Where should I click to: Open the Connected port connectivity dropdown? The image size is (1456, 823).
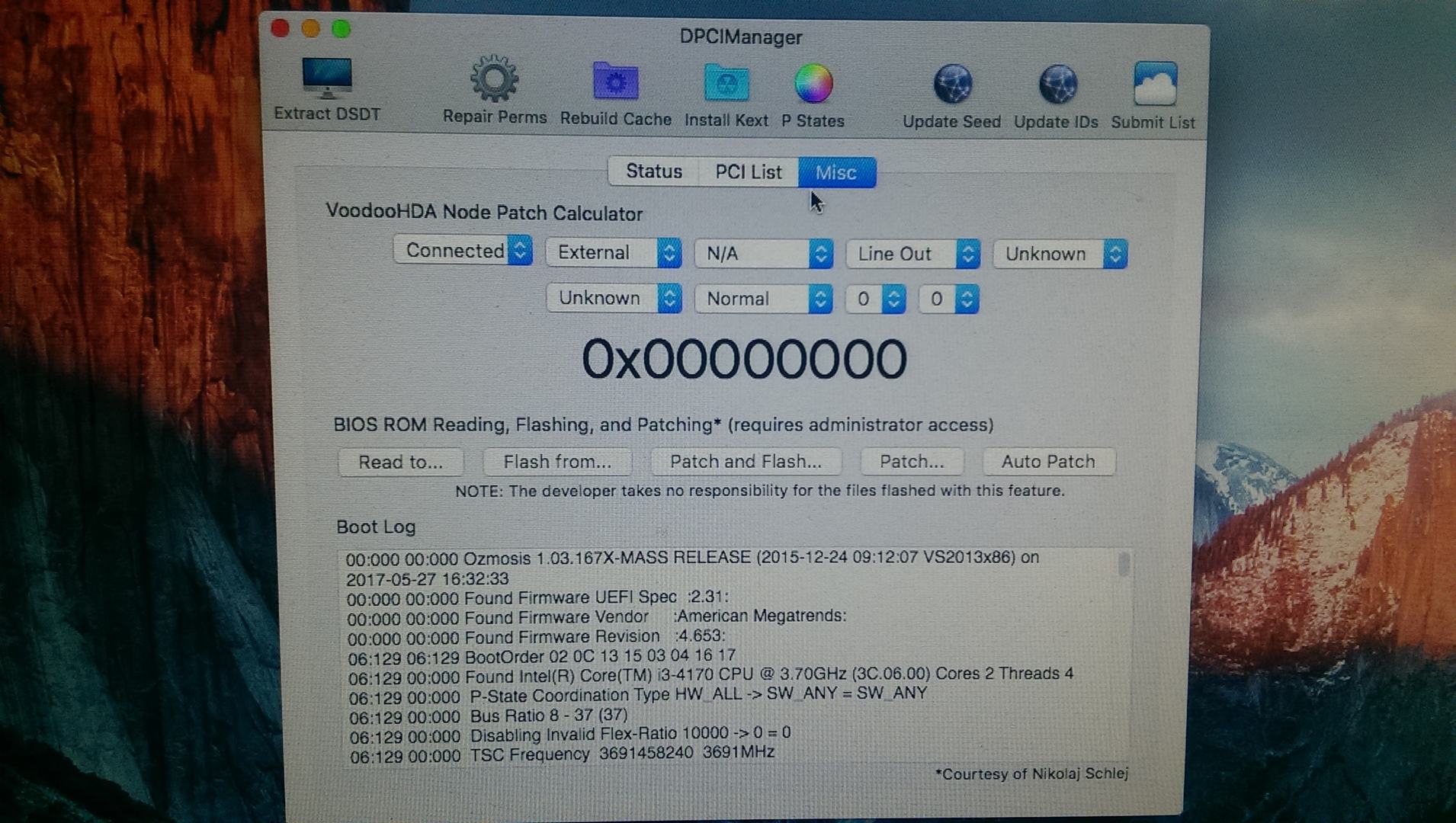click(463, 250)
